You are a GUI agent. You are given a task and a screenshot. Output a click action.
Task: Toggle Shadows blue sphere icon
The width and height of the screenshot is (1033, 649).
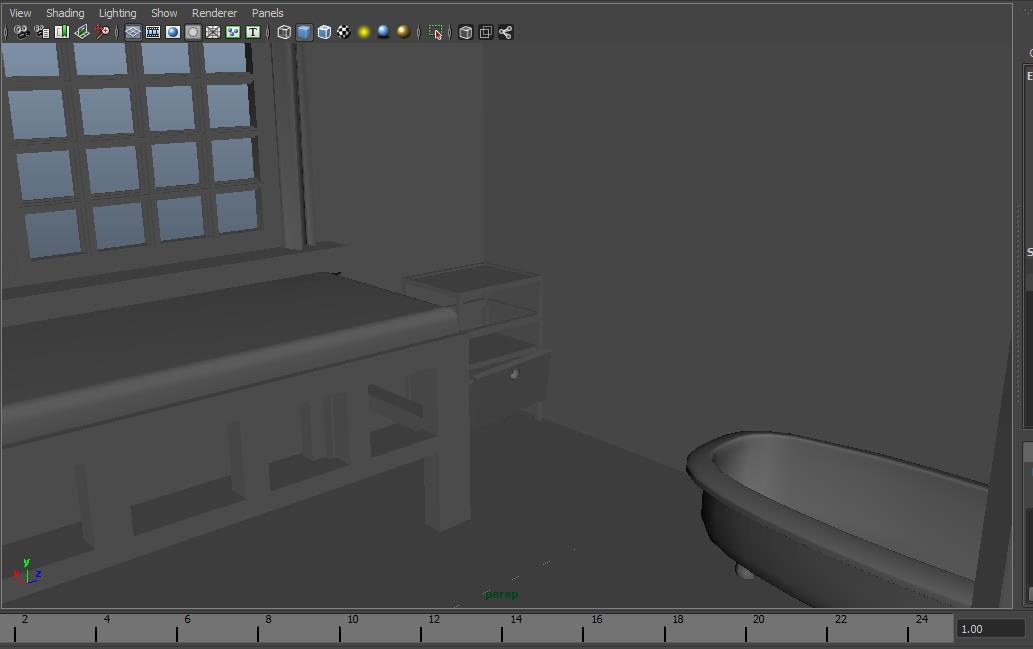383,32
